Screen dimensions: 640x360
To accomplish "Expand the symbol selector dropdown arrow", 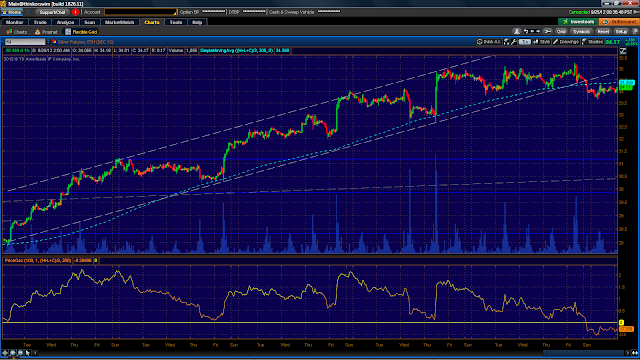I will (48, 42).
